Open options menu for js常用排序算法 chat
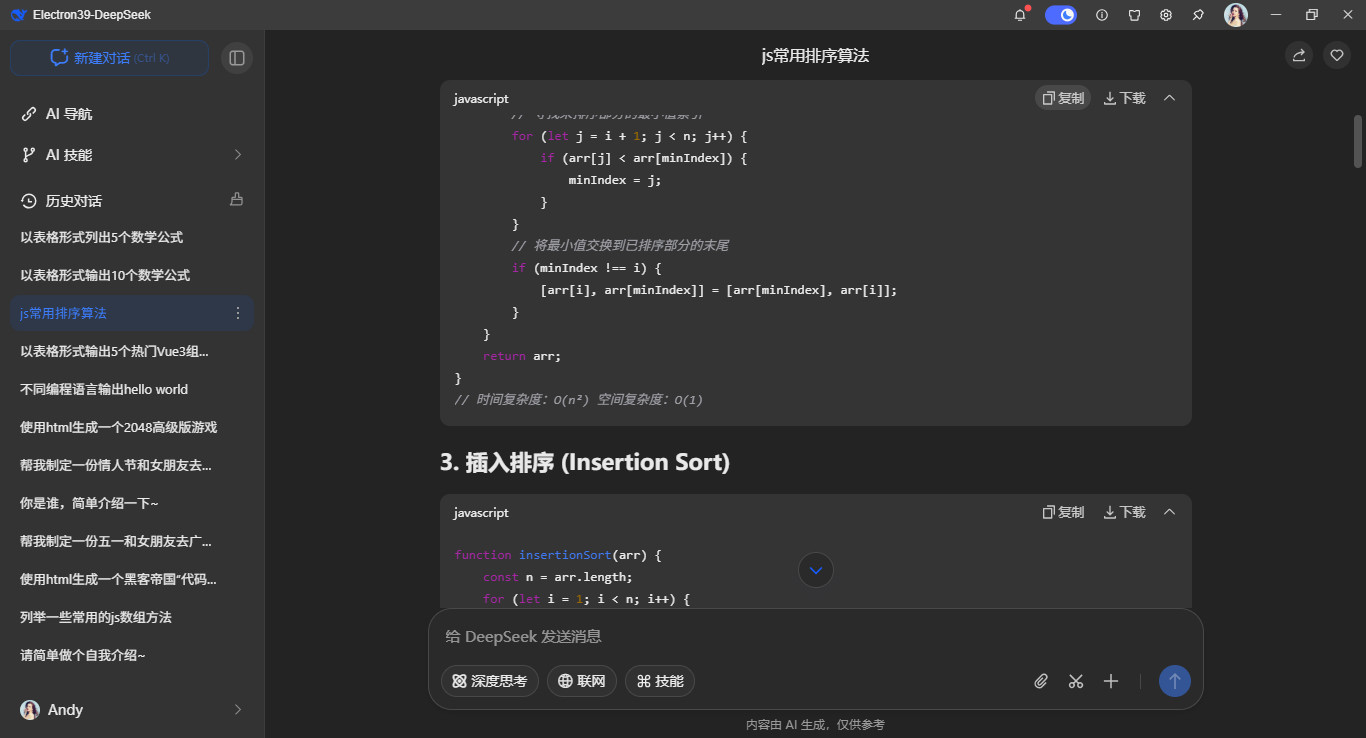Screen dimensions: 1366x738 [x=238, y=313]
